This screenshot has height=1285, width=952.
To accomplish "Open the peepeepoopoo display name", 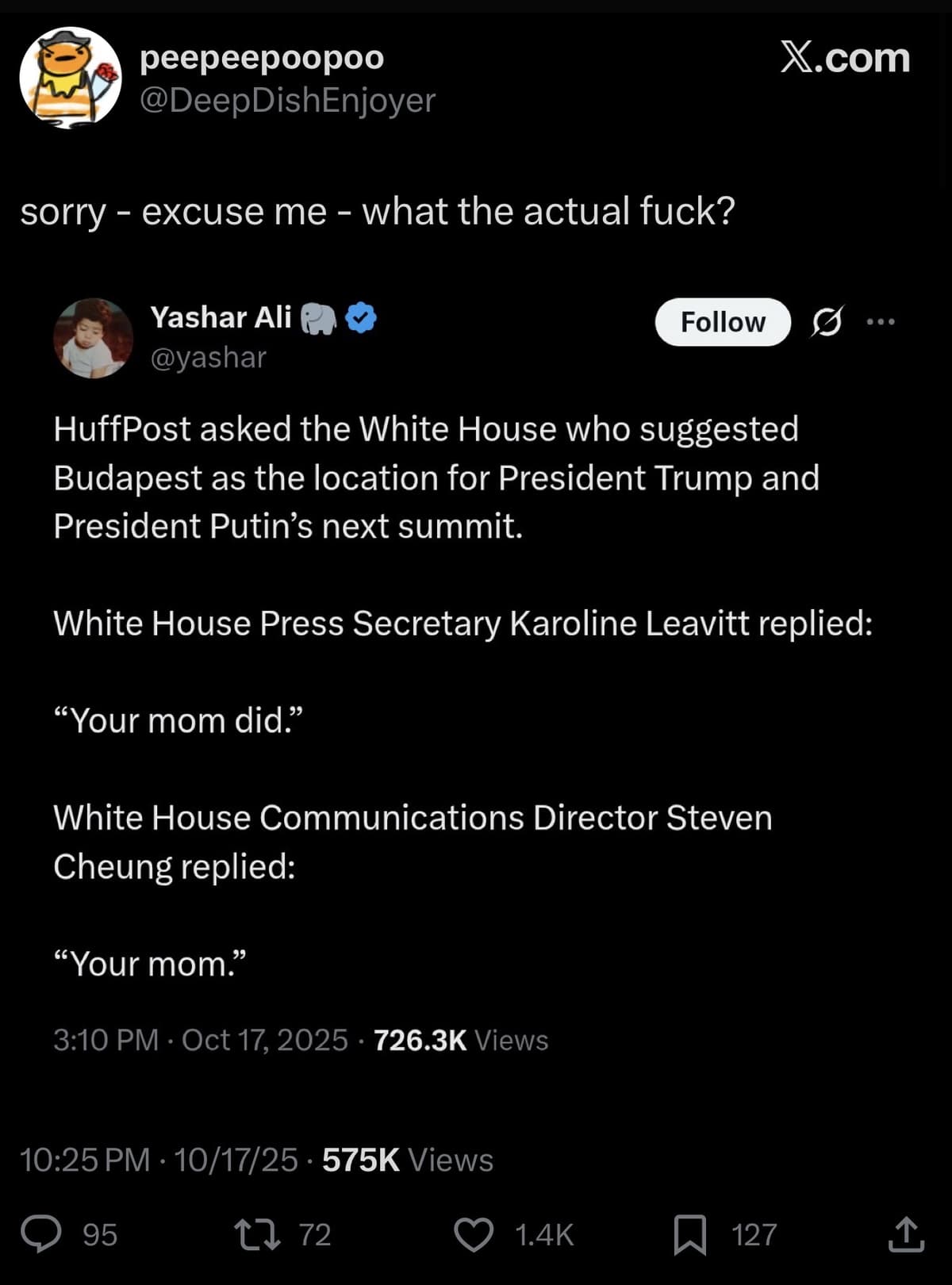I will click(x=262, y=57).
